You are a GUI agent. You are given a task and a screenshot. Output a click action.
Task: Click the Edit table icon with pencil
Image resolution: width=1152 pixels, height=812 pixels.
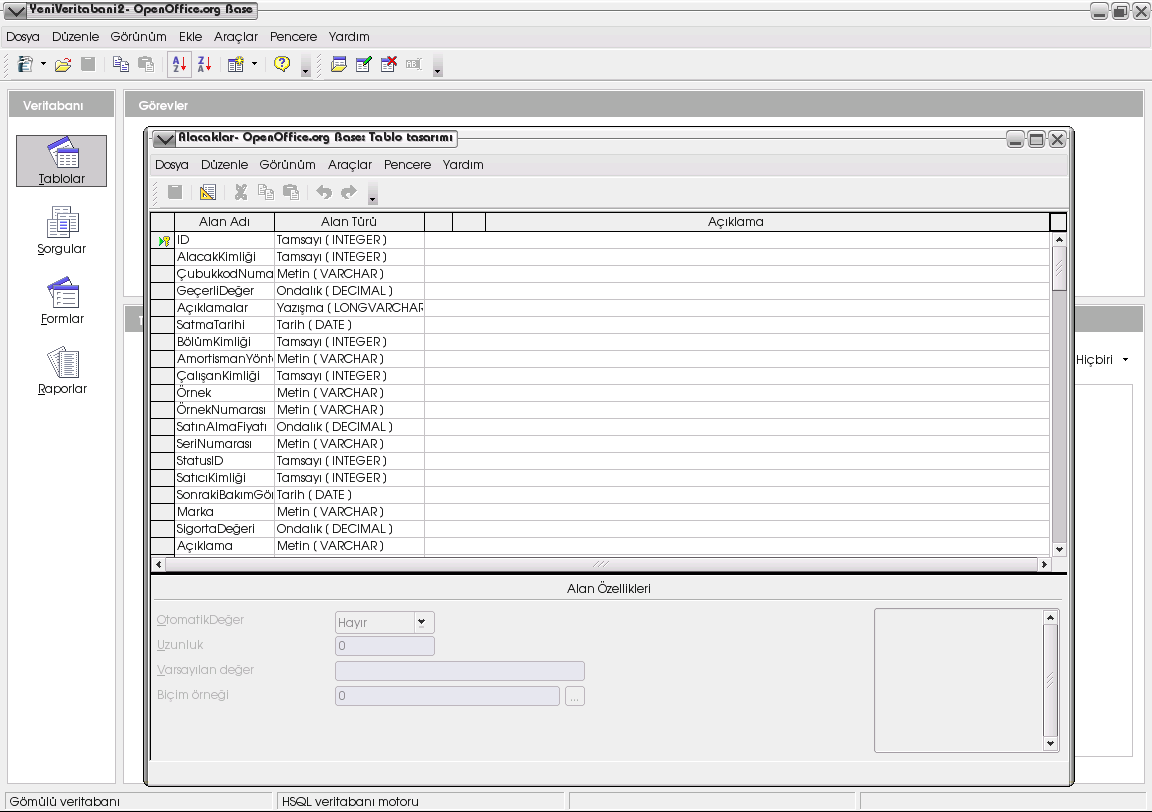[364, 65]
